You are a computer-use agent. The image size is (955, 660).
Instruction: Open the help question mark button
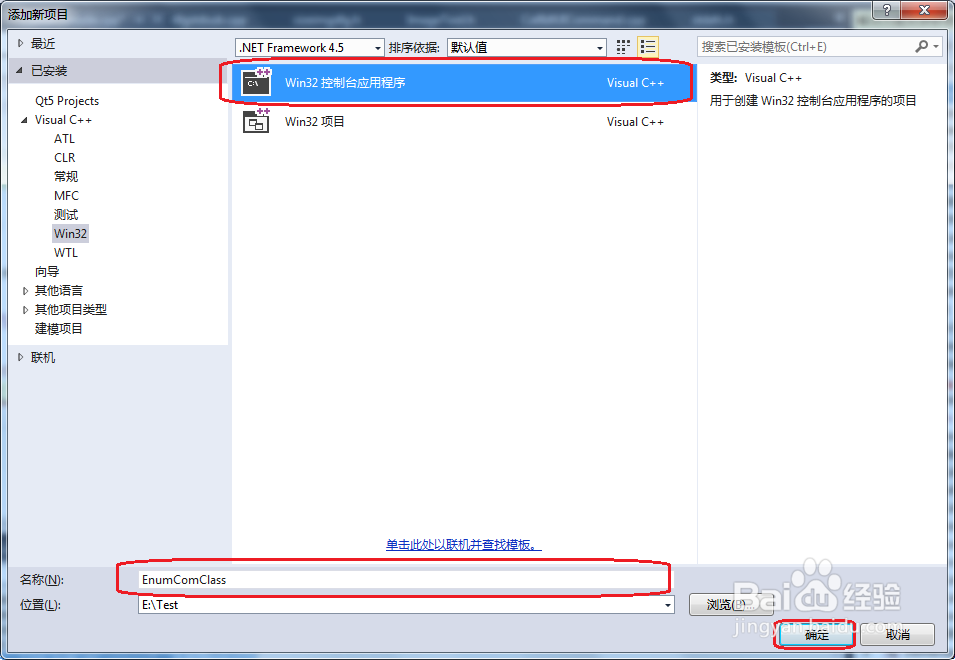887,9
